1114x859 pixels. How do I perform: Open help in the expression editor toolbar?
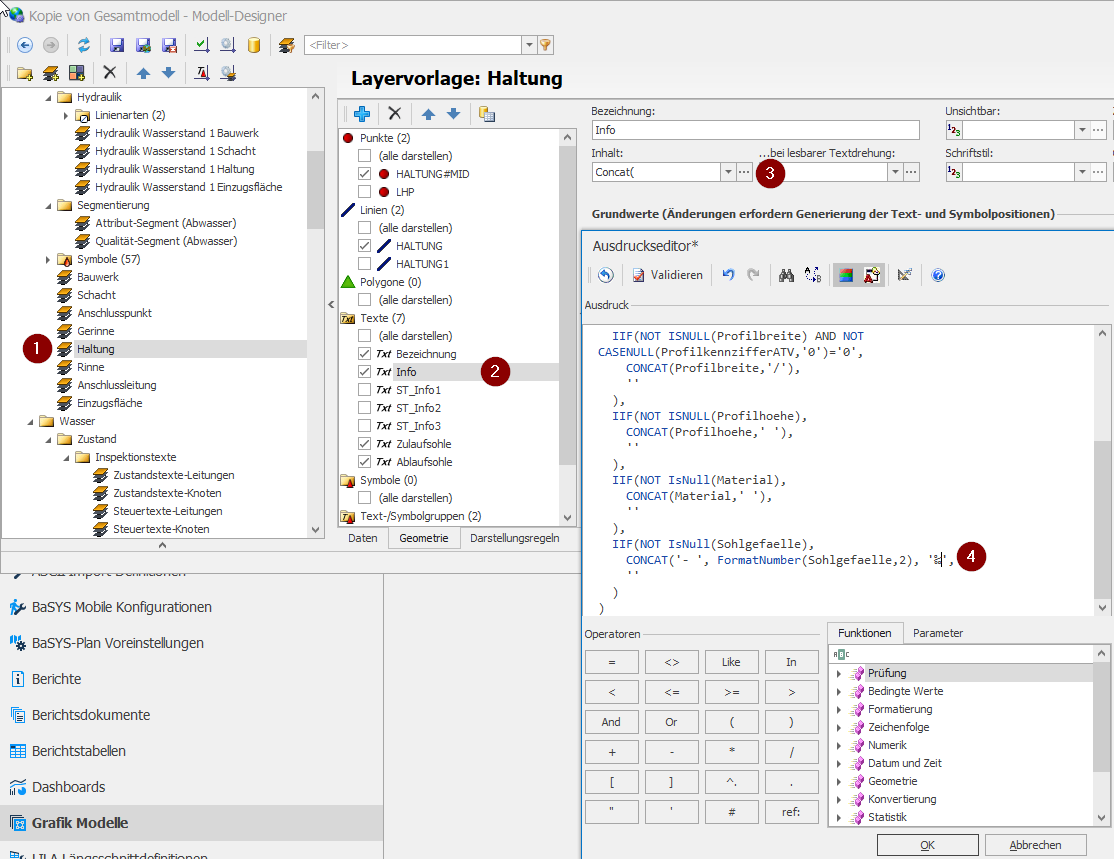938,275
